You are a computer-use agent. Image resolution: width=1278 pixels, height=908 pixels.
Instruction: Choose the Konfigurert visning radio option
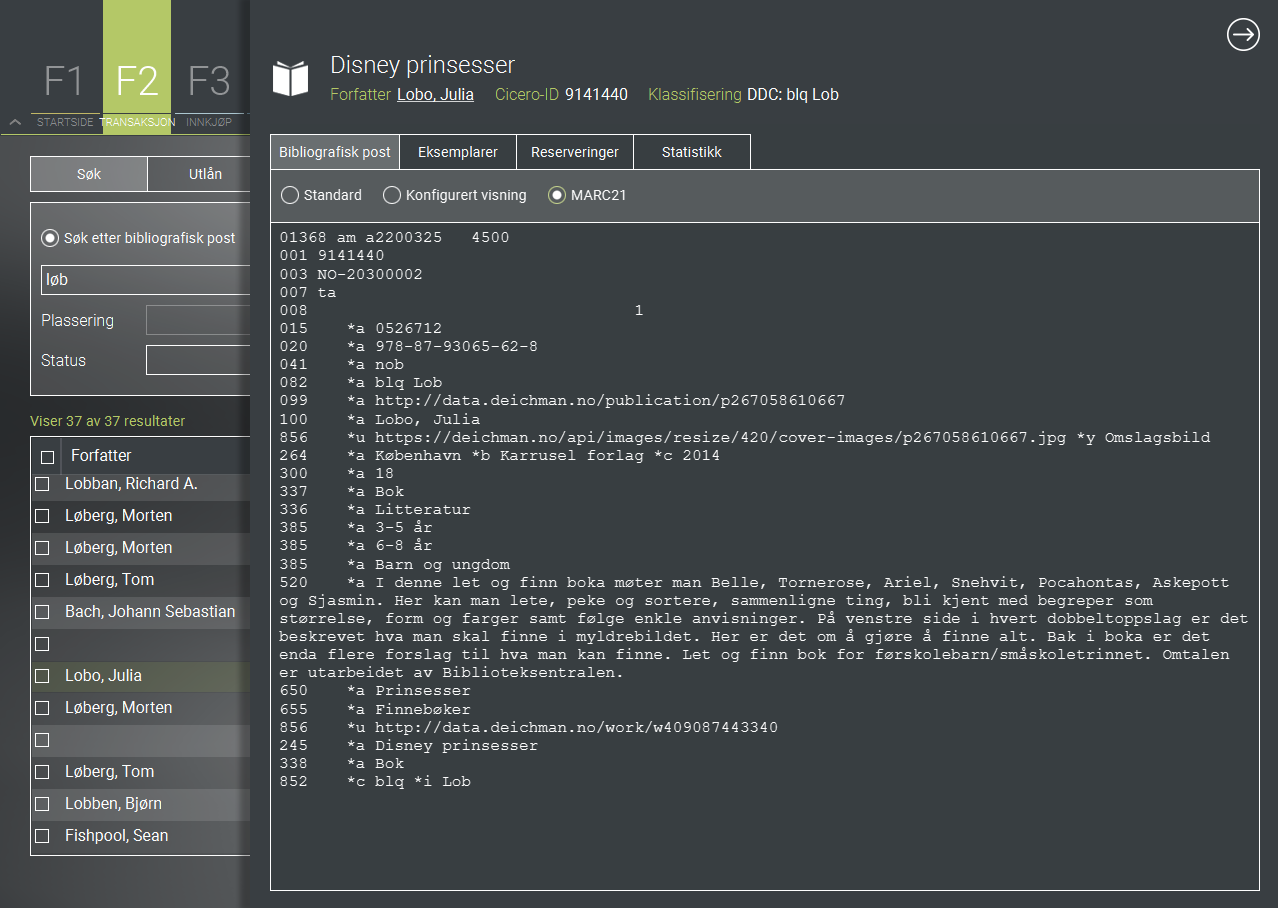pos(392,195)
